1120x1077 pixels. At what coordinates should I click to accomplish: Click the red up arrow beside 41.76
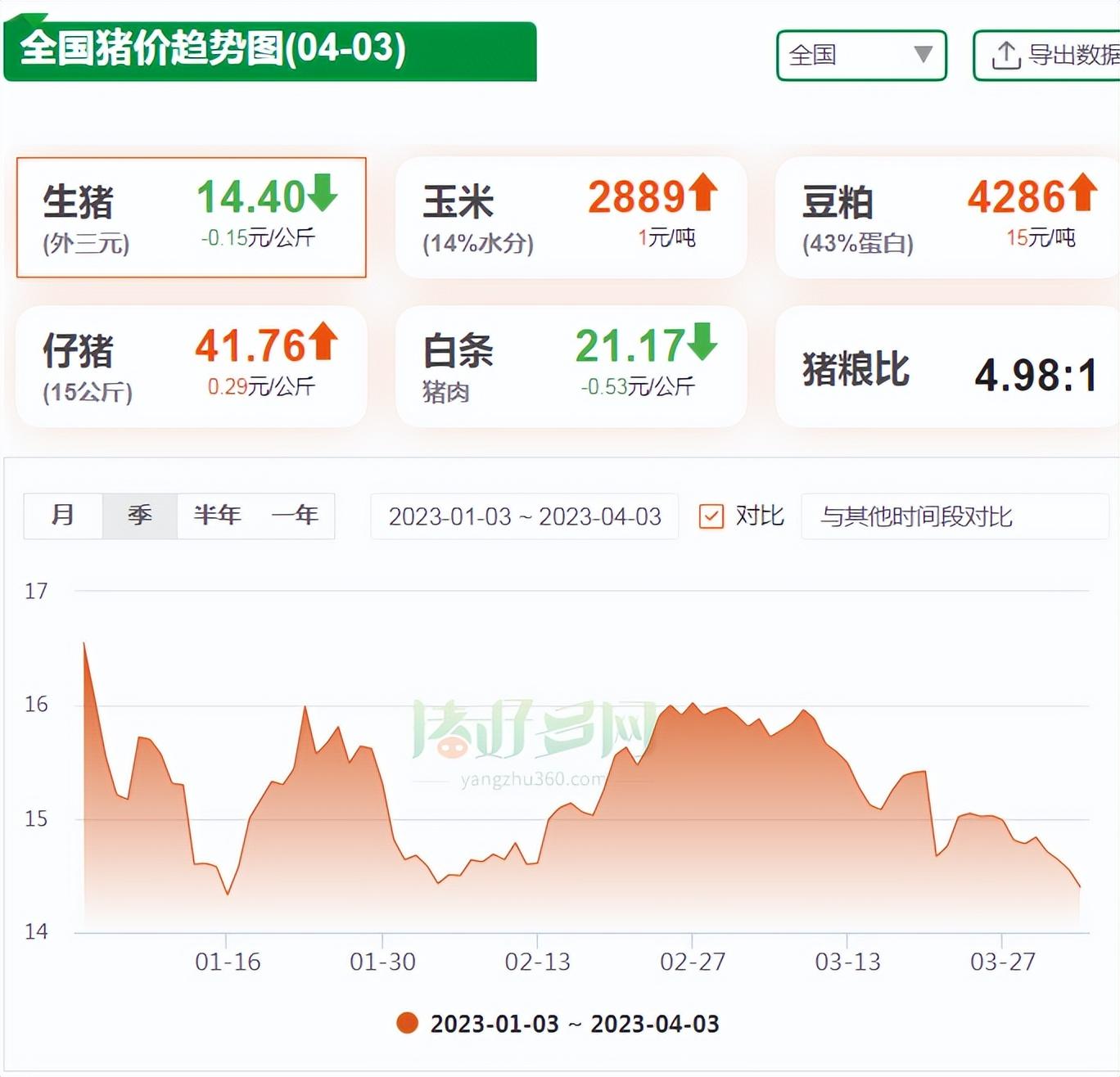pyautogui.click(x=323, y=342)
